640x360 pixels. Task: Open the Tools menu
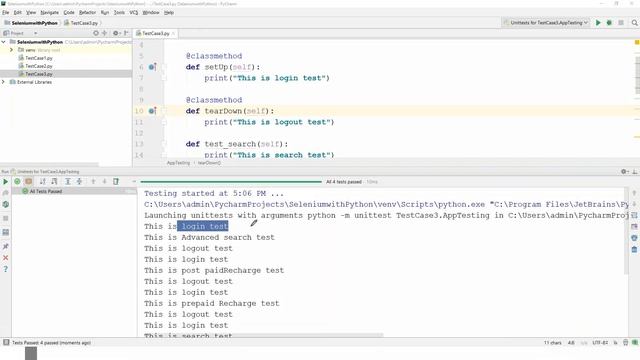[119, 13]
